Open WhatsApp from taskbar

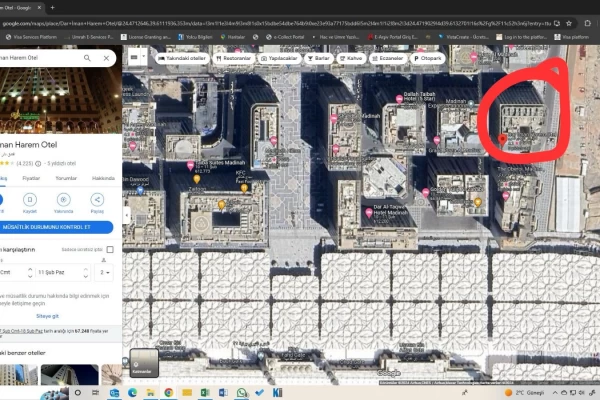(x=241, y=393)
